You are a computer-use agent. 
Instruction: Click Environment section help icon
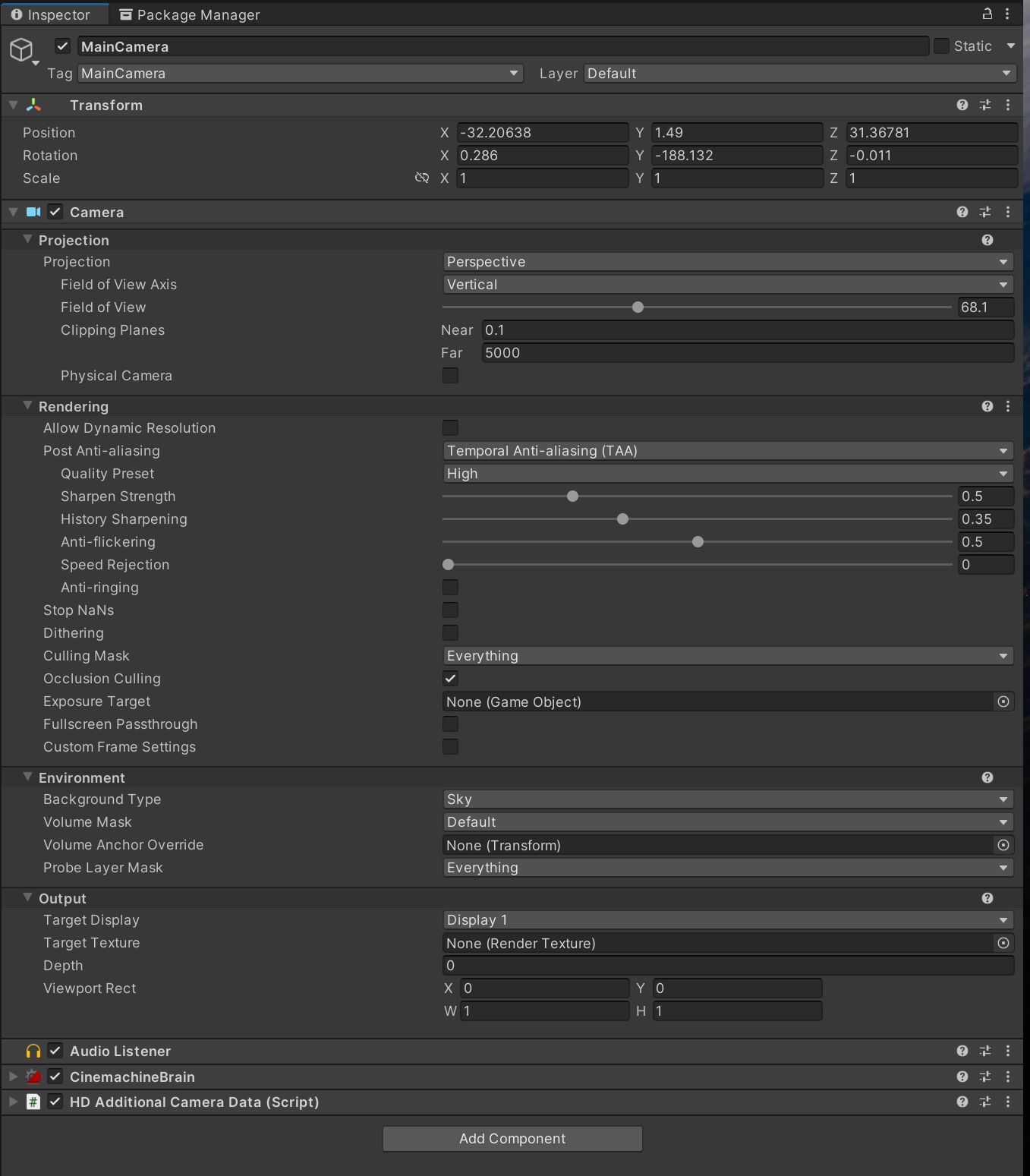[987, 777]
